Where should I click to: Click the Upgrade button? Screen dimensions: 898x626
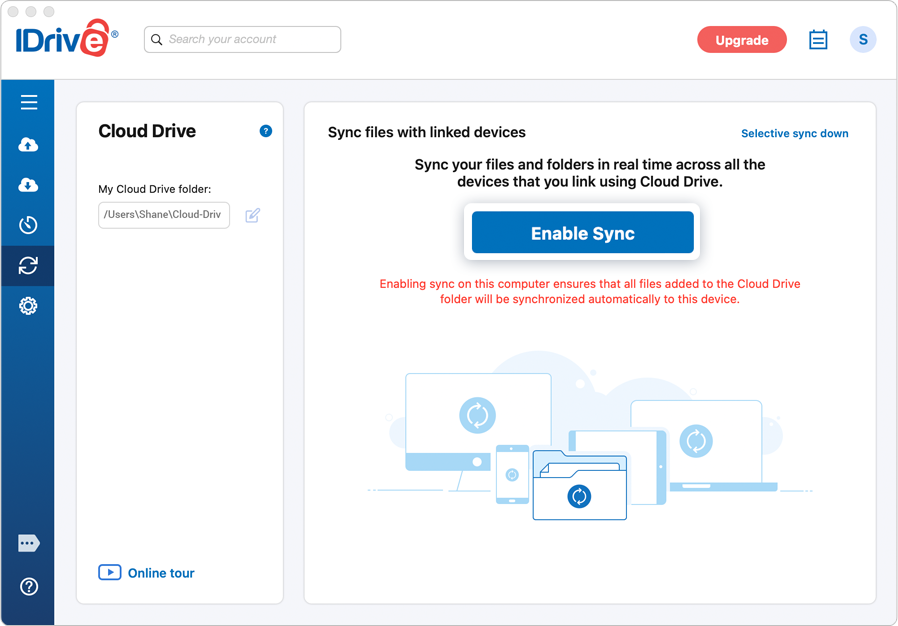(x=742, y=39)
